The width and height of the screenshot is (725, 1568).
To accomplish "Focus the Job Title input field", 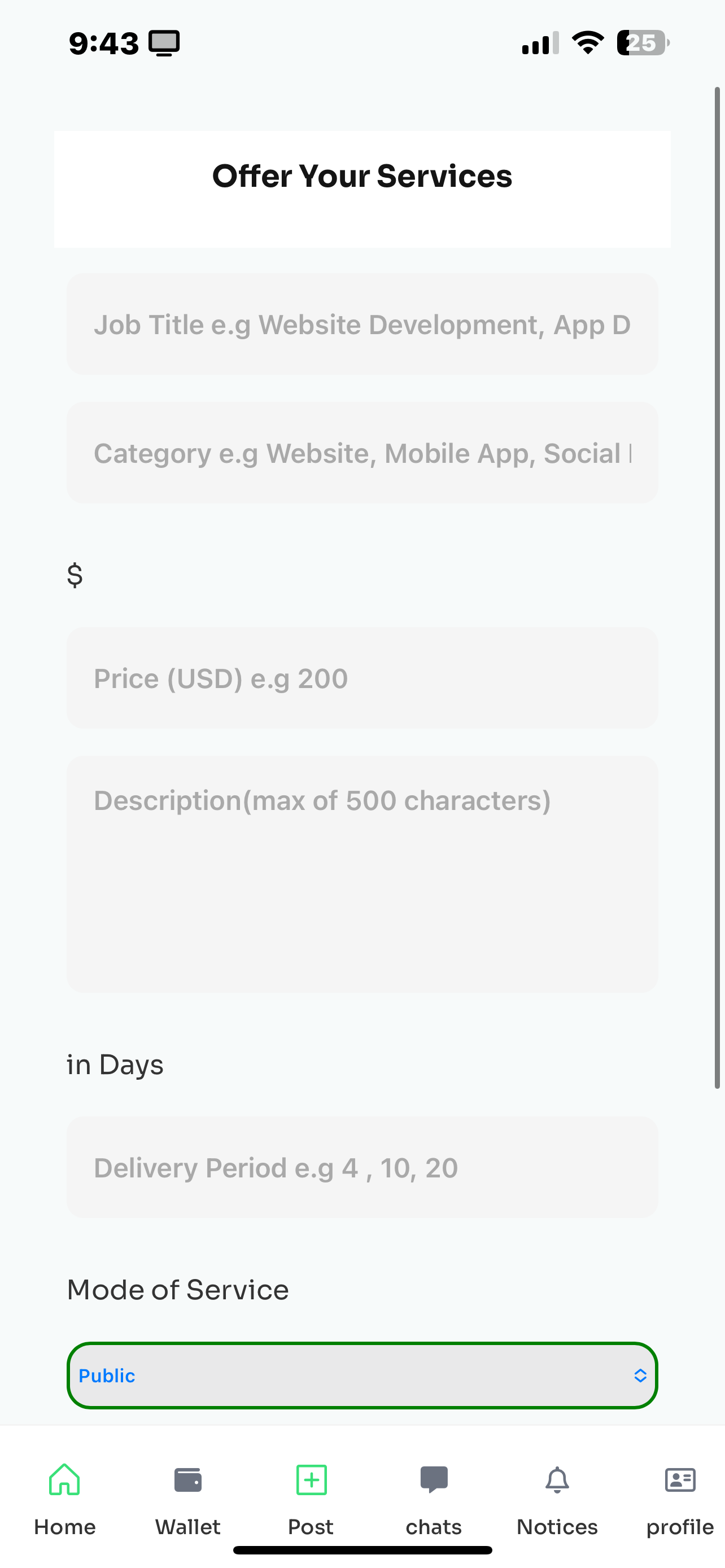I will click(x=362, y=325).
